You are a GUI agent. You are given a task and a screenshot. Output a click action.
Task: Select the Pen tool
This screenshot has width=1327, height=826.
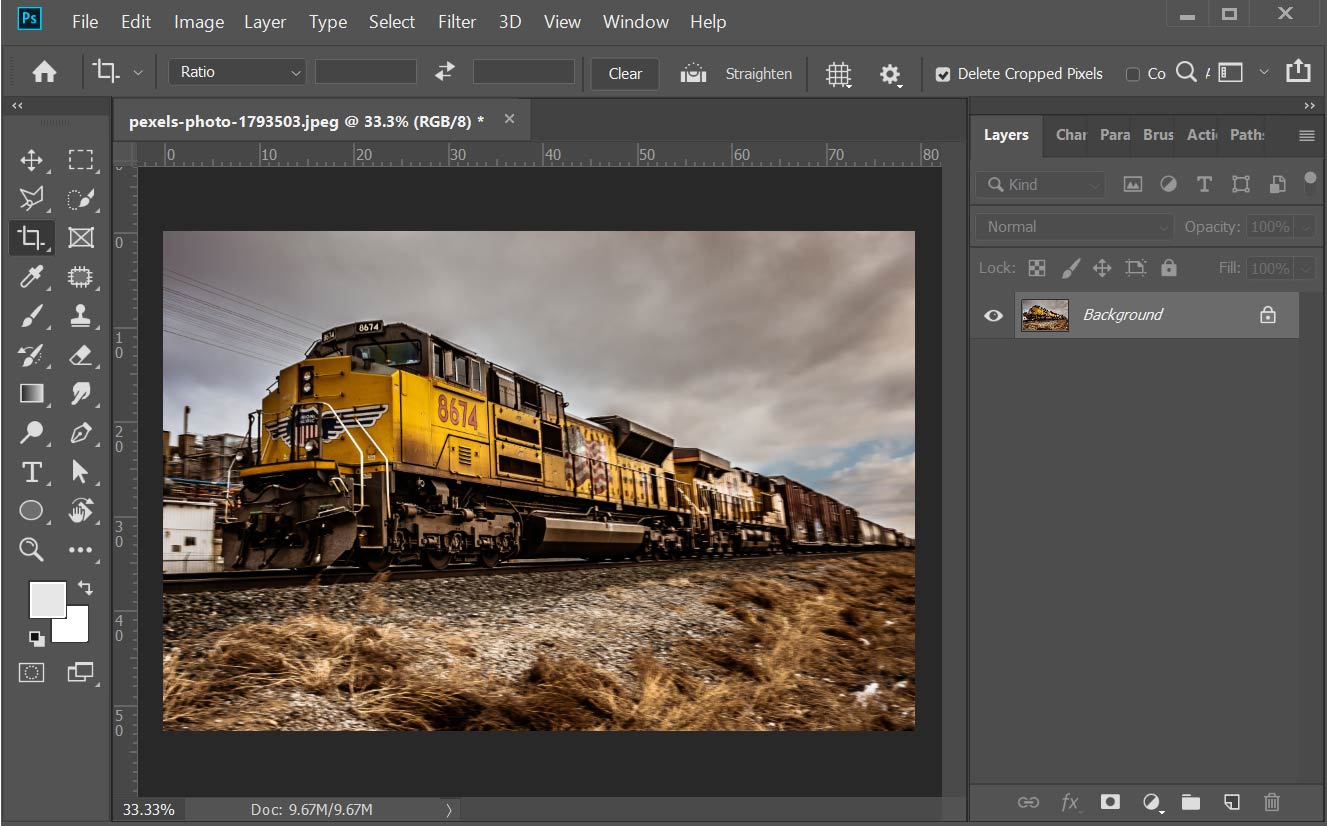(80, 432)
